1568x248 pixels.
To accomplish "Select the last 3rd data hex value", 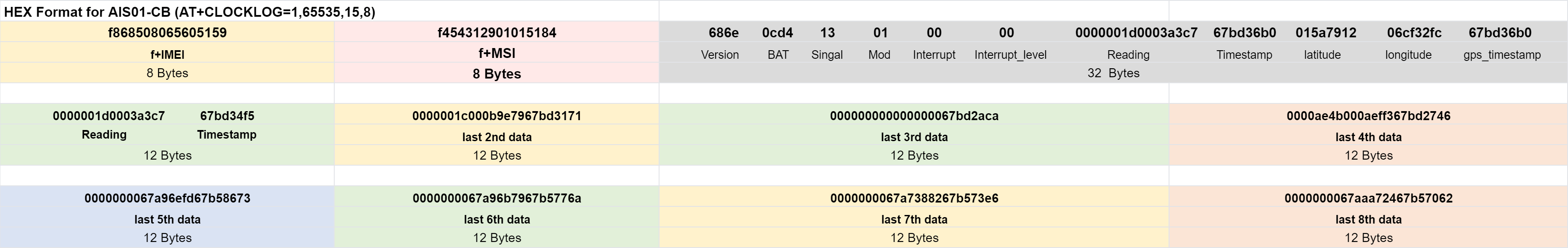I will tap(914, 116).
